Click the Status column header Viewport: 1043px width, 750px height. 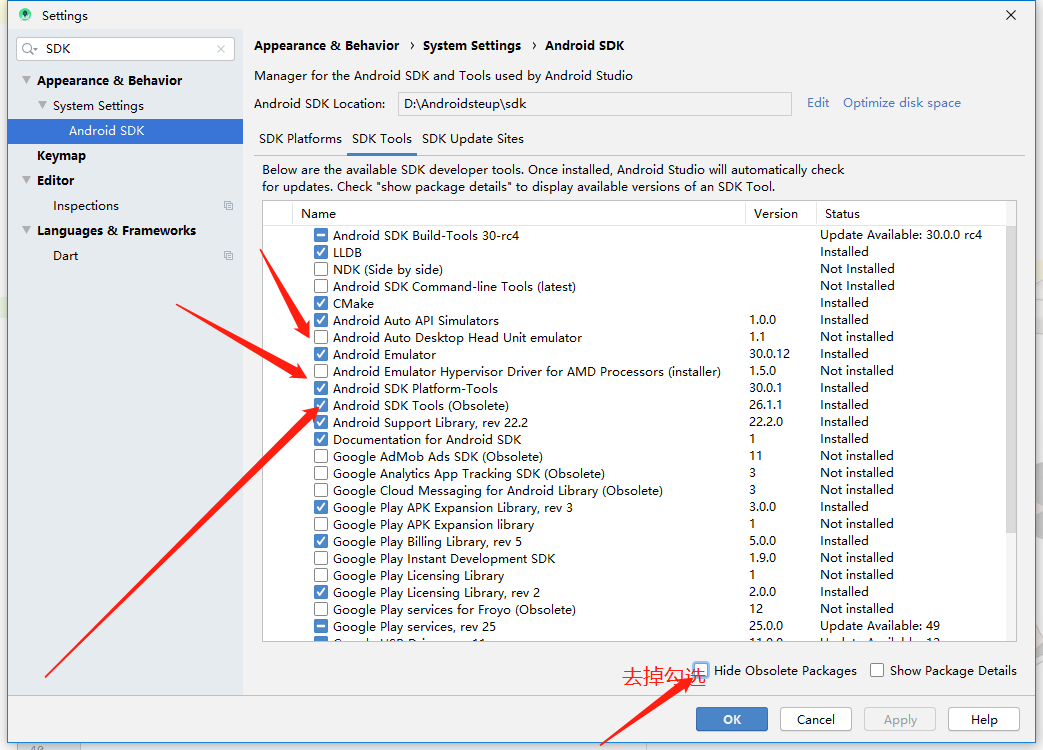point(911,213)
